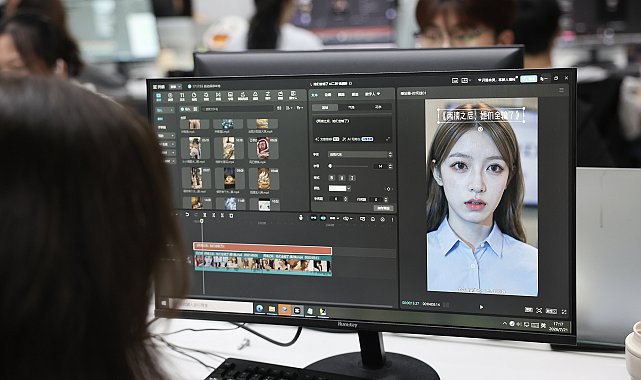Open the Media tab in the top toolbar

159,97
